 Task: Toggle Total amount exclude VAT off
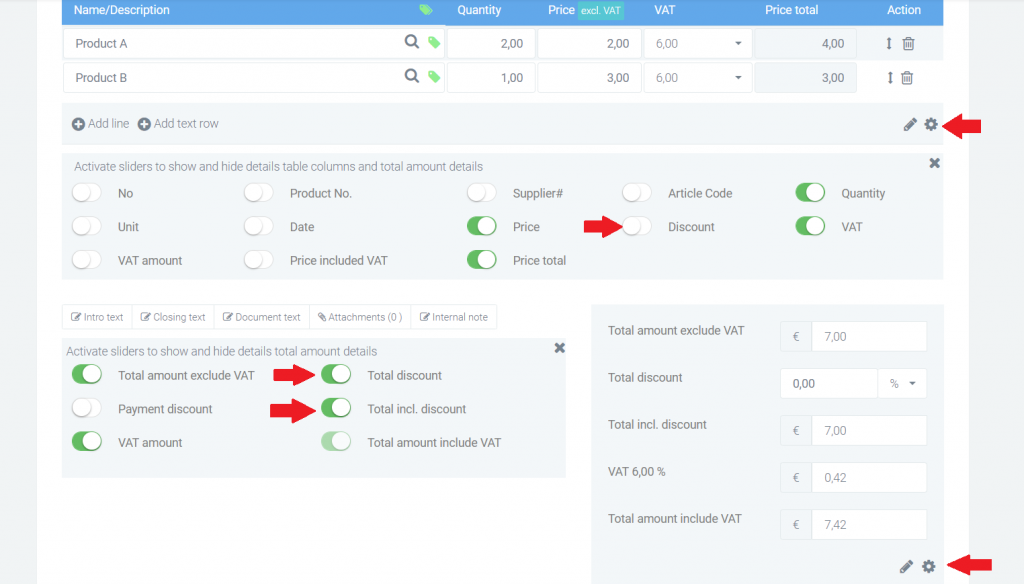pos(86,374)
